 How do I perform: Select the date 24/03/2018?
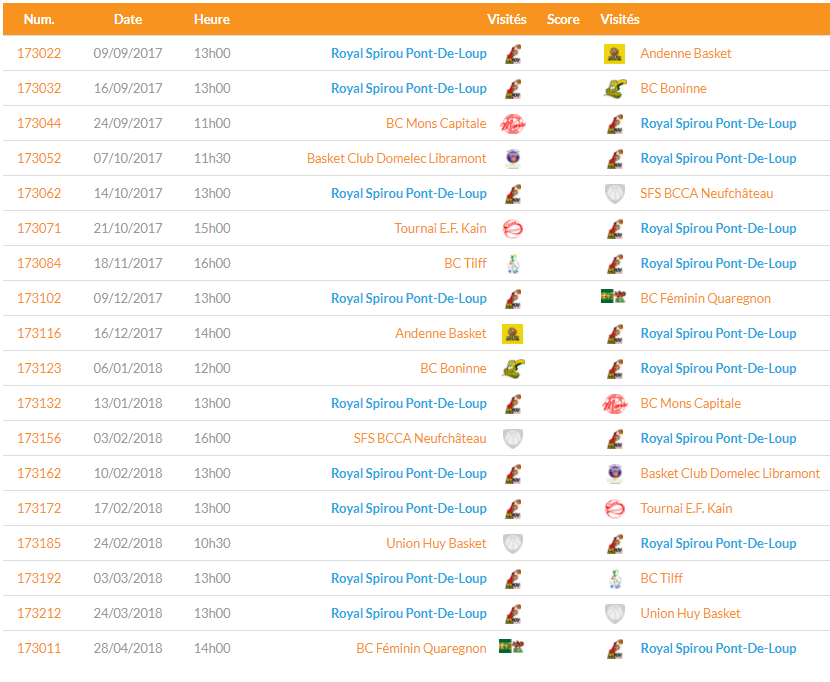(x=128, y=613)
